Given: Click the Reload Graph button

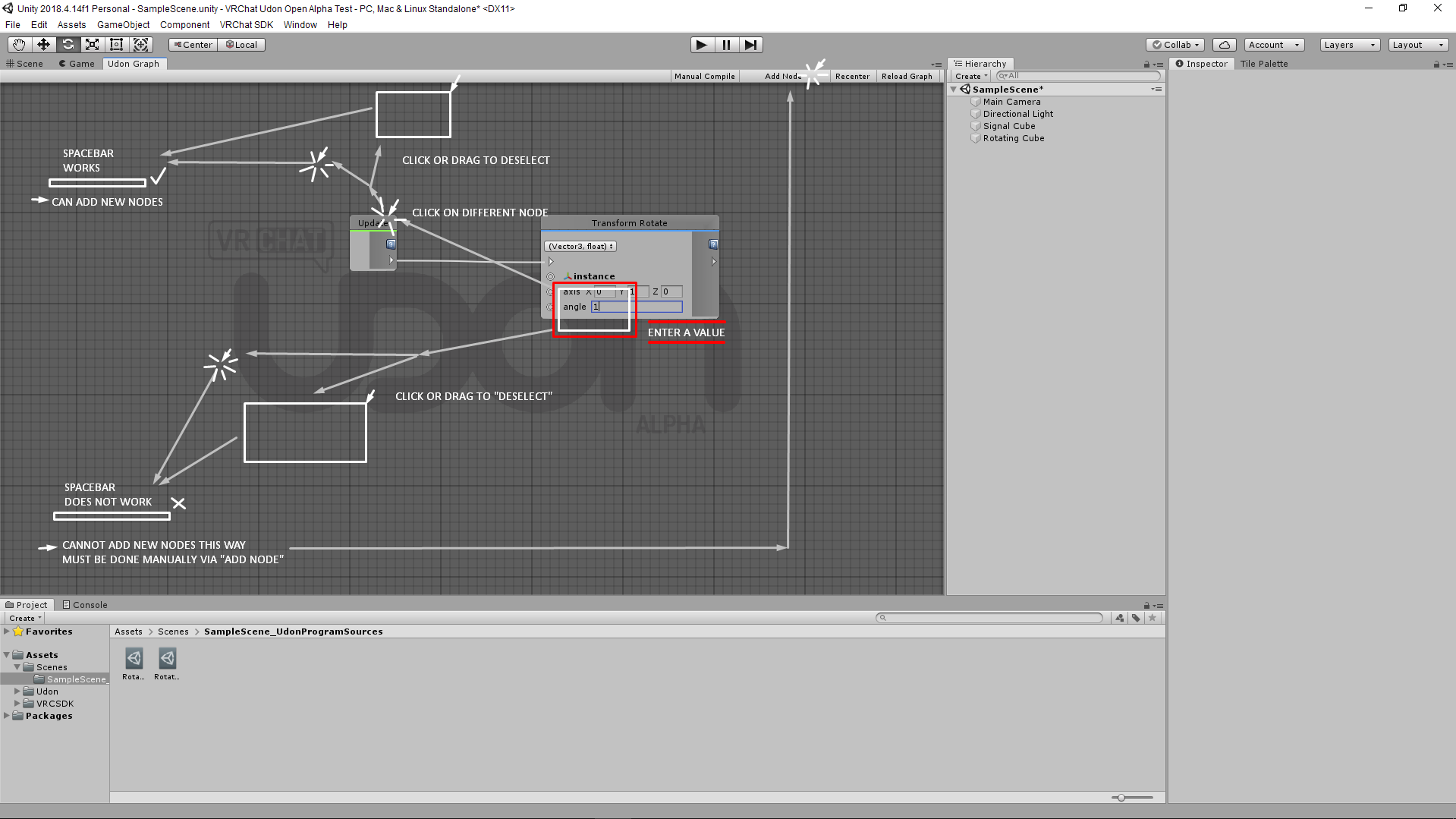Looking at the screenshot, I should click(x=907, y=76).
